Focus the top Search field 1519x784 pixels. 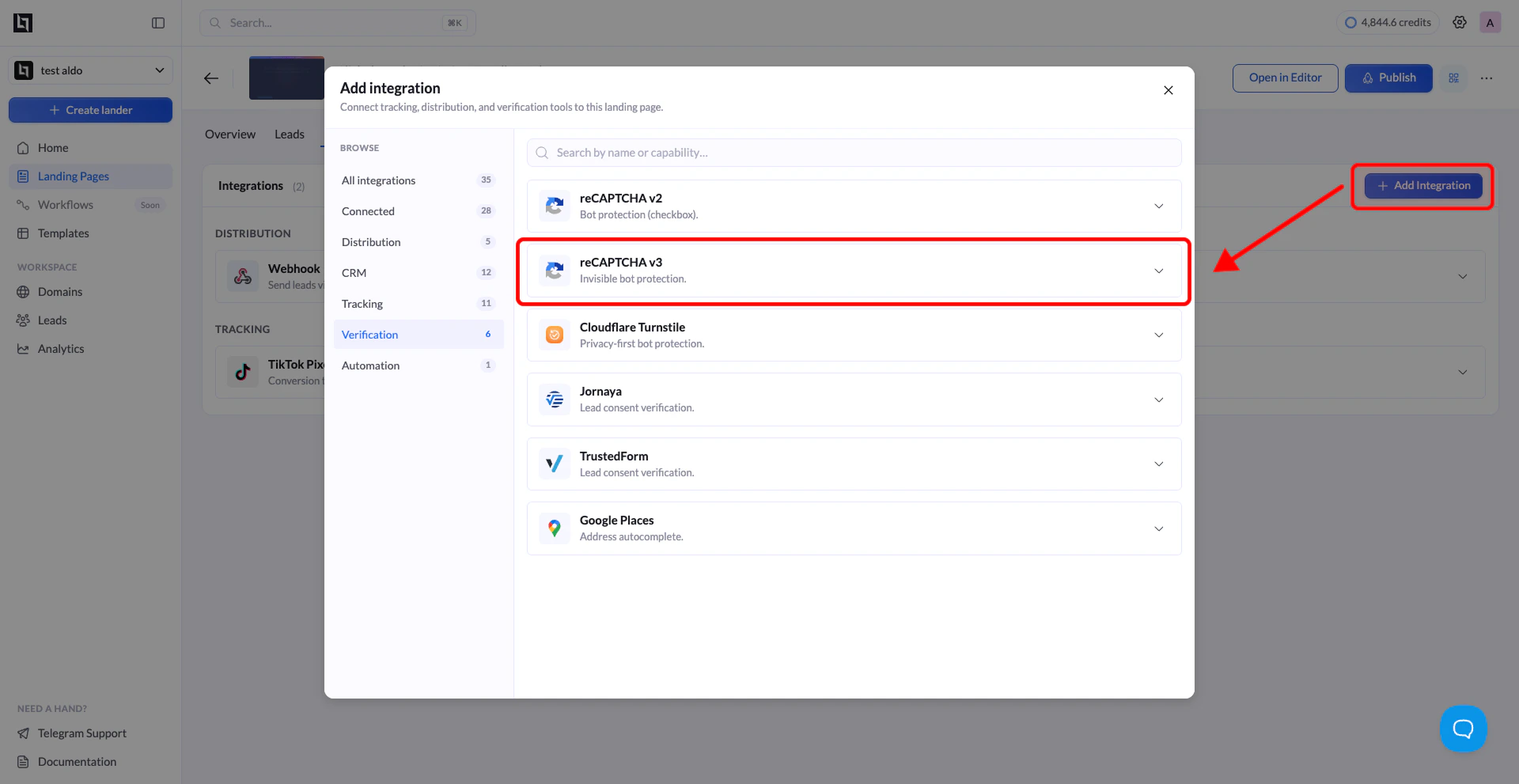(338, 23)
